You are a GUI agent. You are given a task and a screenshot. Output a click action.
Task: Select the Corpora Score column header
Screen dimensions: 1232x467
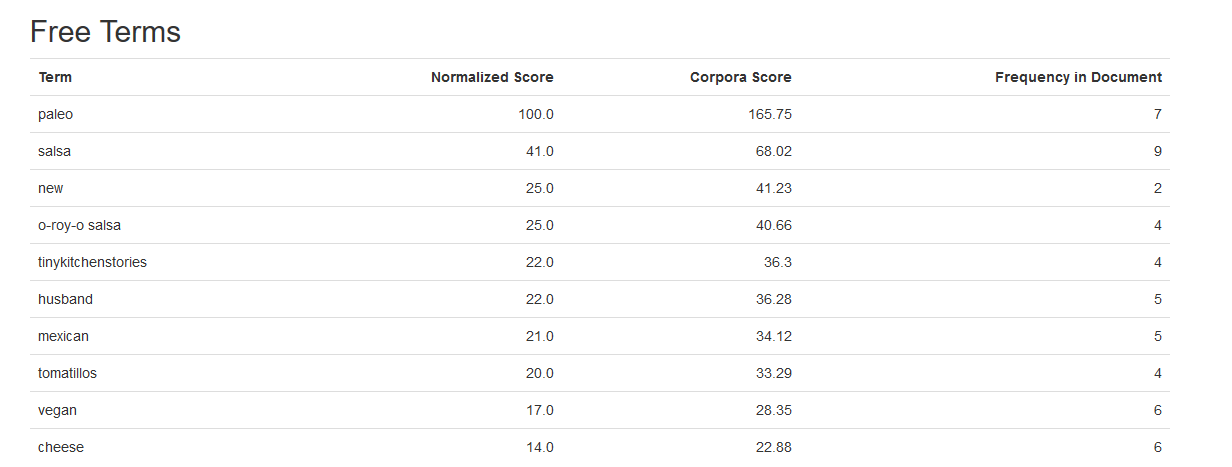740,77
